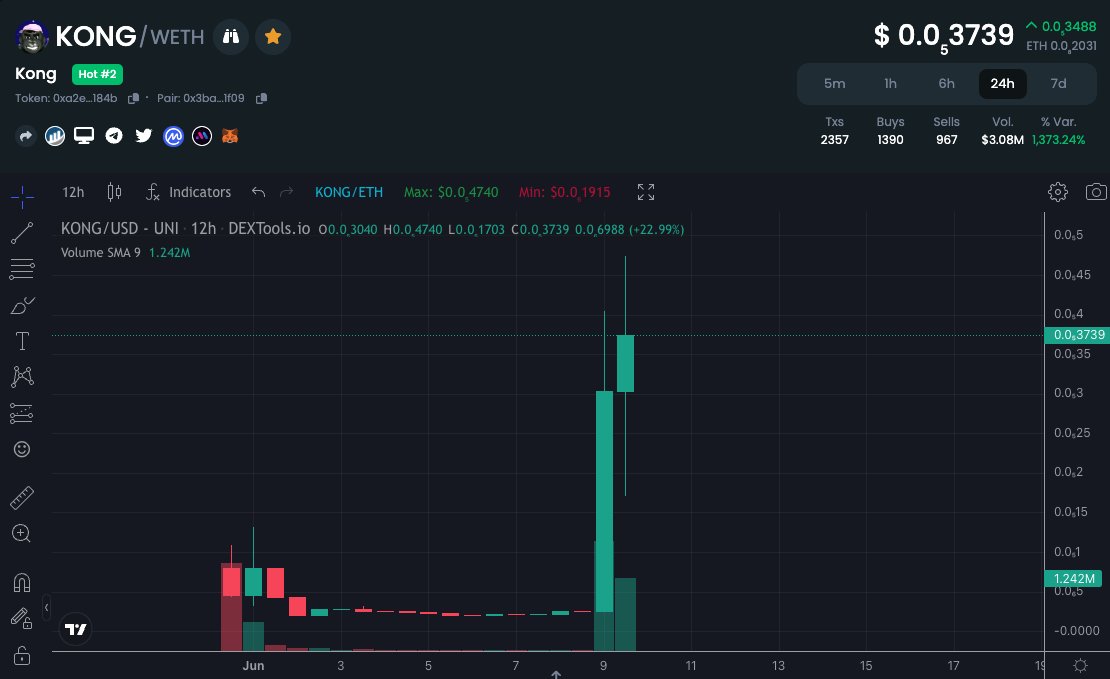Click the Txs 2357 stat
This screenshot has width=1110, height=679.
point(835,131)
